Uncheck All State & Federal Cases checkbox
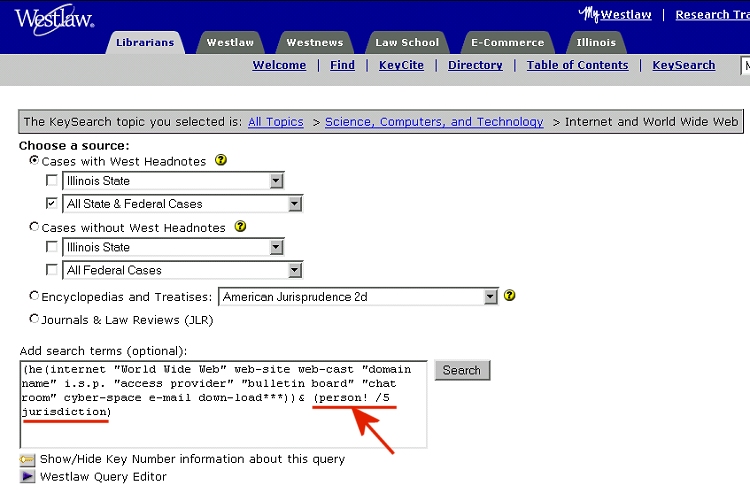This screenshot has height=493, width=750. pyautogui.click(x=51, y=203)
